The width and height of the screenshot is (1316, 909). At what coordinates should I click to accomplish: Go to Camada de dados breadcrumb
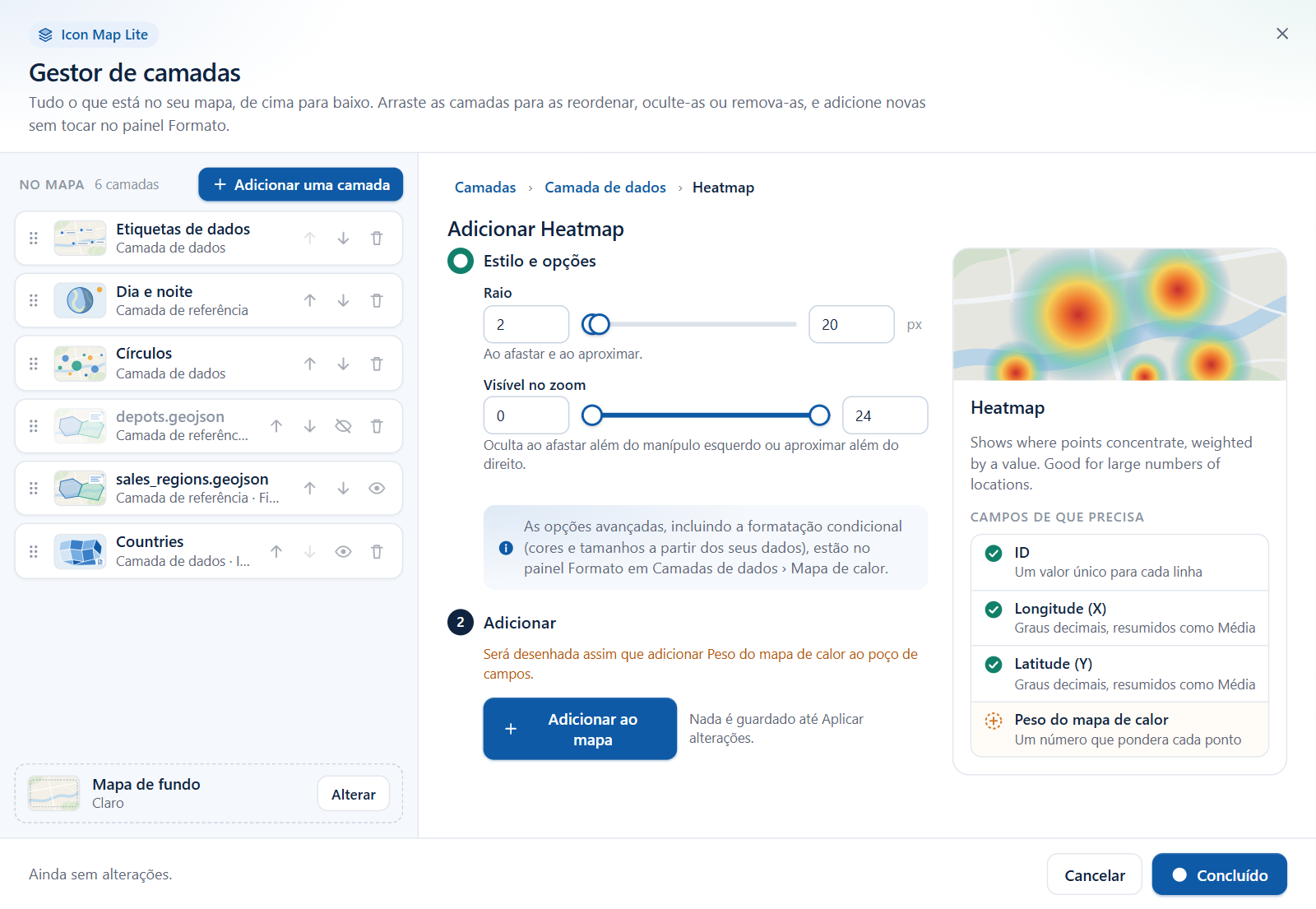(x=605, y=188)
